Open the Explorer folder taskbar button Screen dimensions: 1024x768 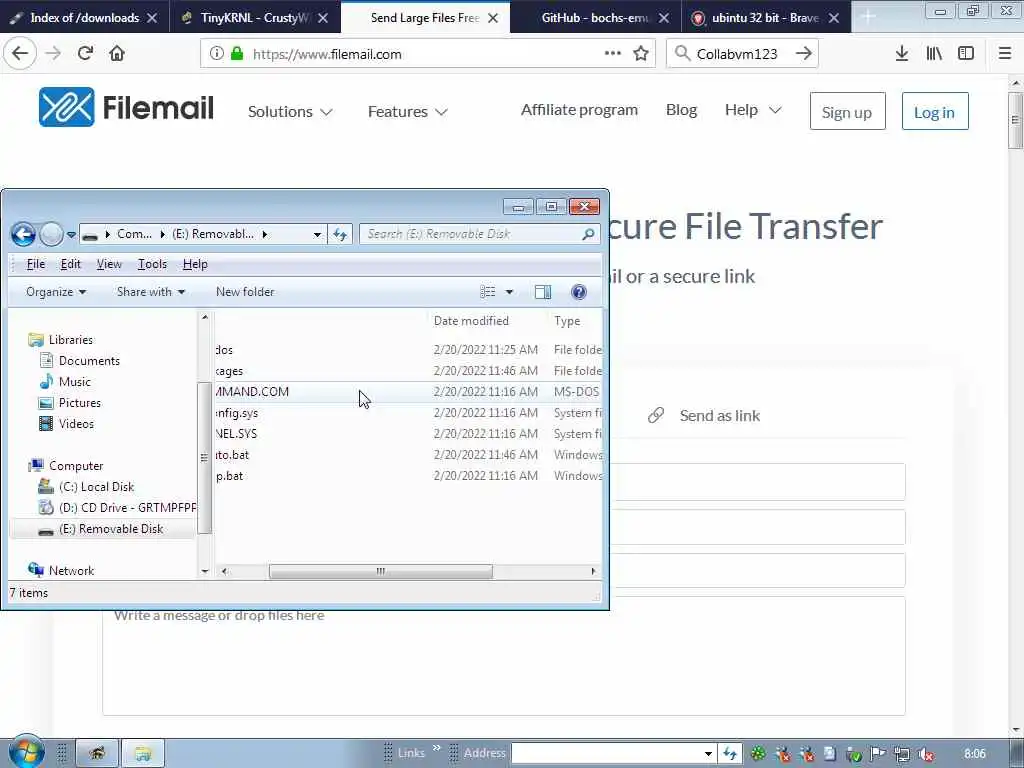143,754
